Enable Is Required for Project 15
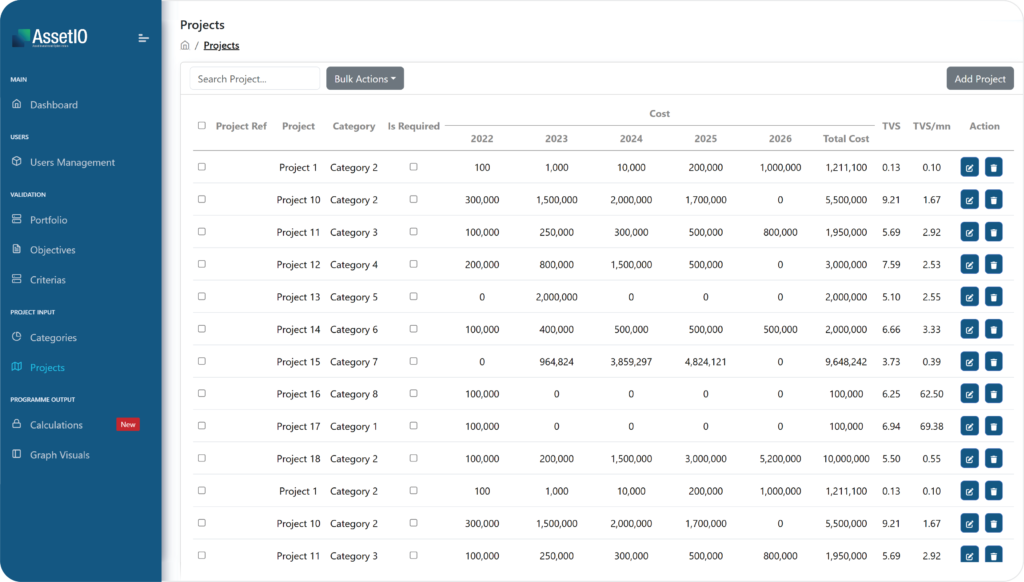The width and height of the screenshot is (1024, 582). pos(413,361)
